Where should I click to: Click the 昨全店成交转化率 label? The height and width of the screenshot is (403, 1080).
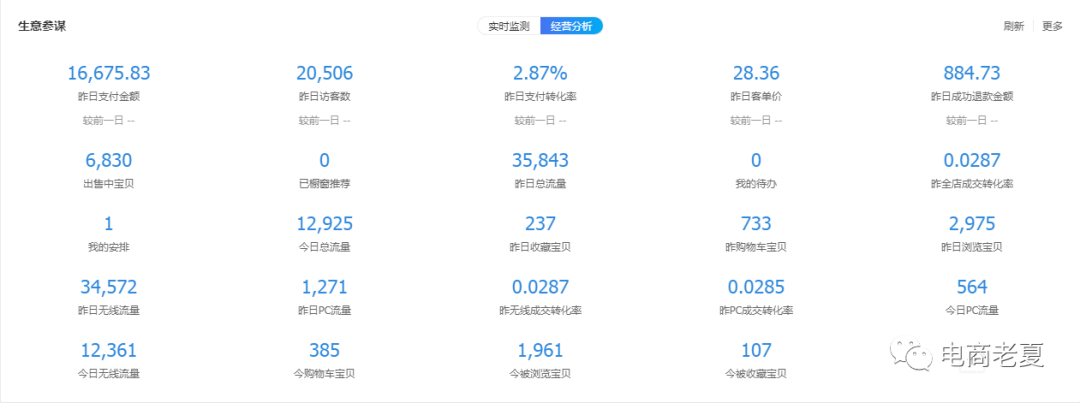click(972, 184)
